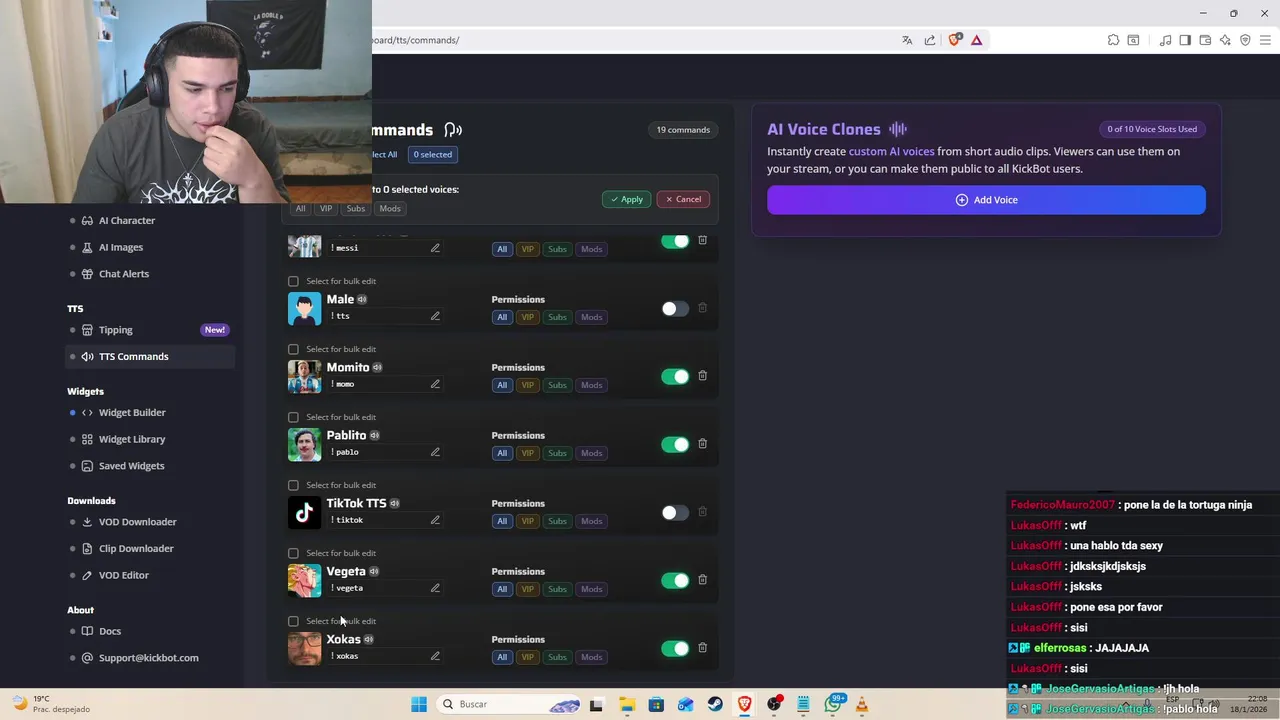Delete the Pablito voice with its trash icon
1280x720 pixels.
702,444
